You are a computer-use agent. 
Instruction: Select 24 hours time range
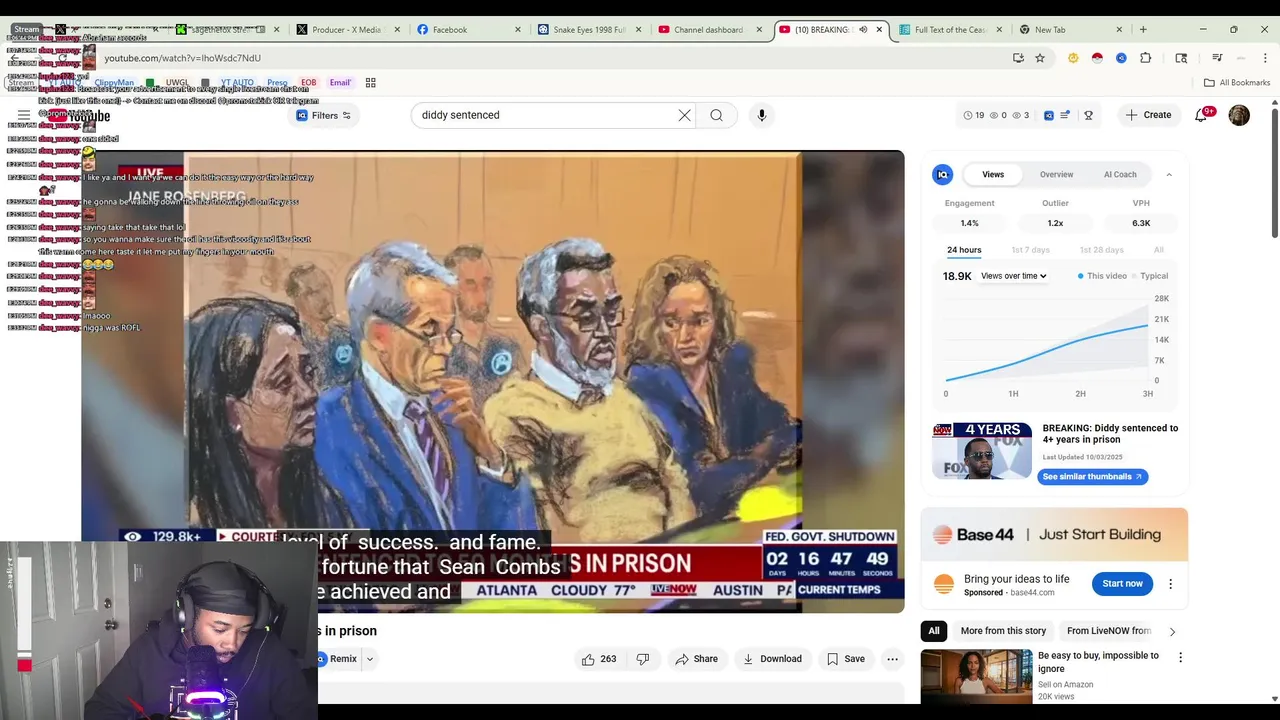964,250
